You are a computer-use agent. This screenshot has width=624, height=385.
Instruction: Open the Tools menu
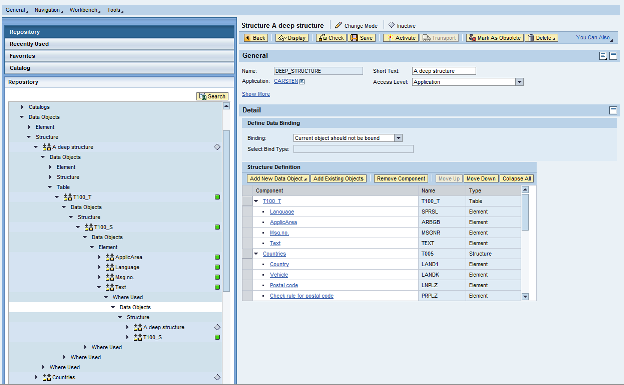115,10
